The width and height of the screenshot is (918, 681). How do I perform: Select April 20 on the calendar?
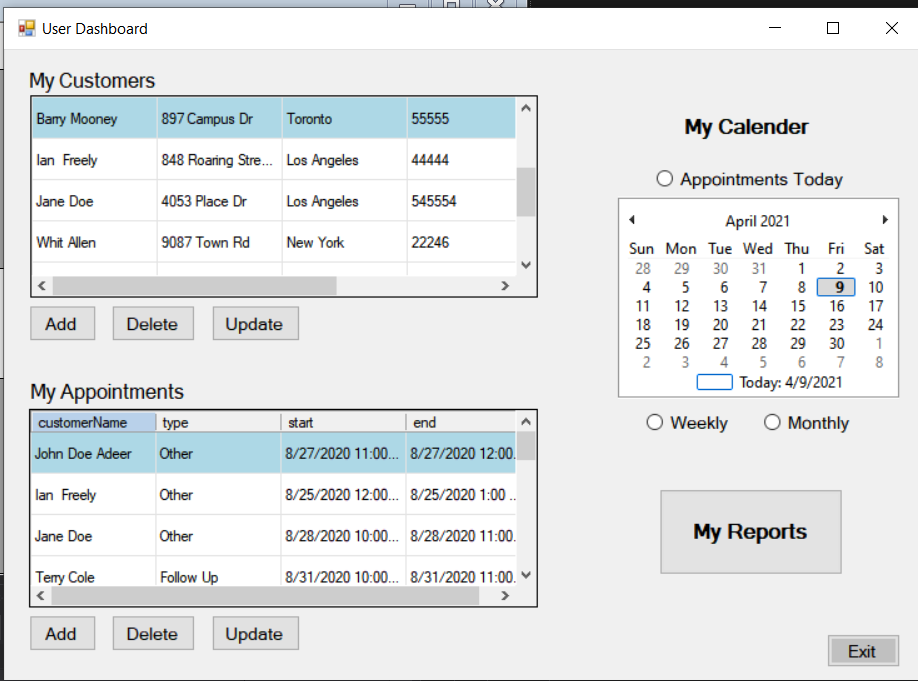coord(720,324)
